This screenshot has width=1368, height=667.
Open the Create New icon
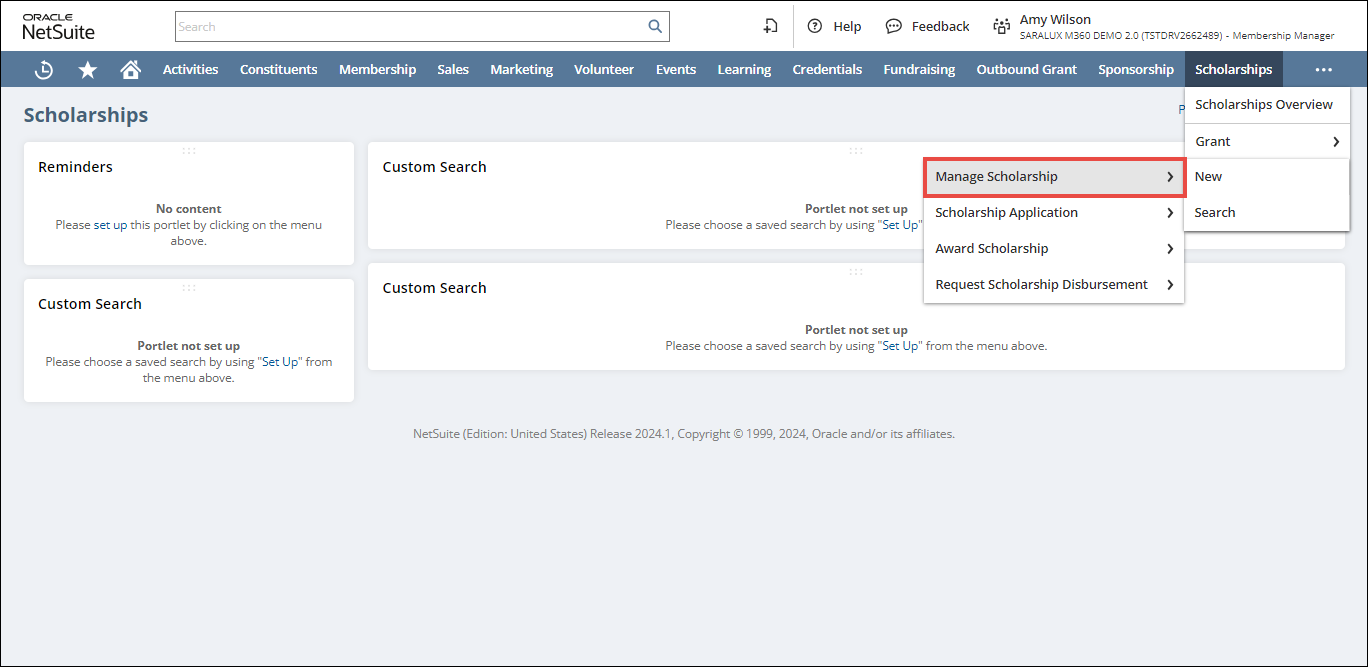click(770, 27)
